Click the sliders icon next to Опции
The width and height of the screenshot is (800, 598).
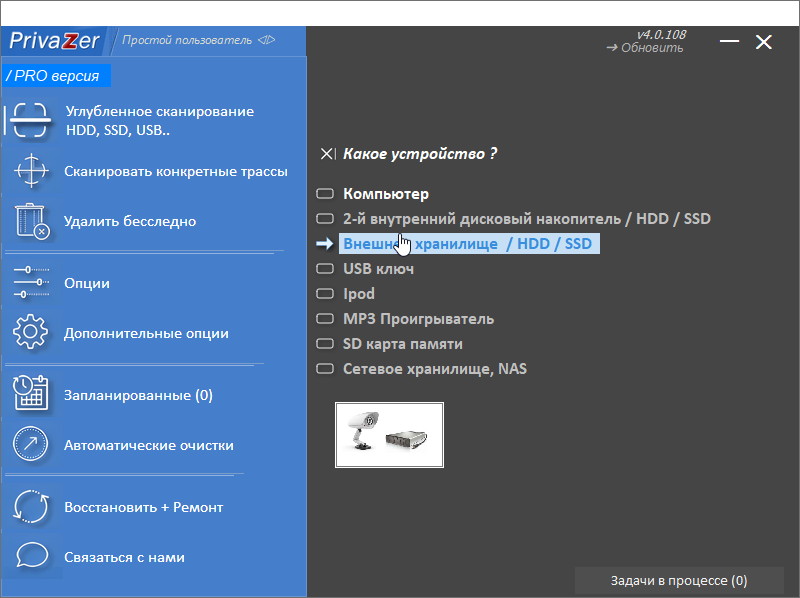pyautogui.click(x=31, y=282)
